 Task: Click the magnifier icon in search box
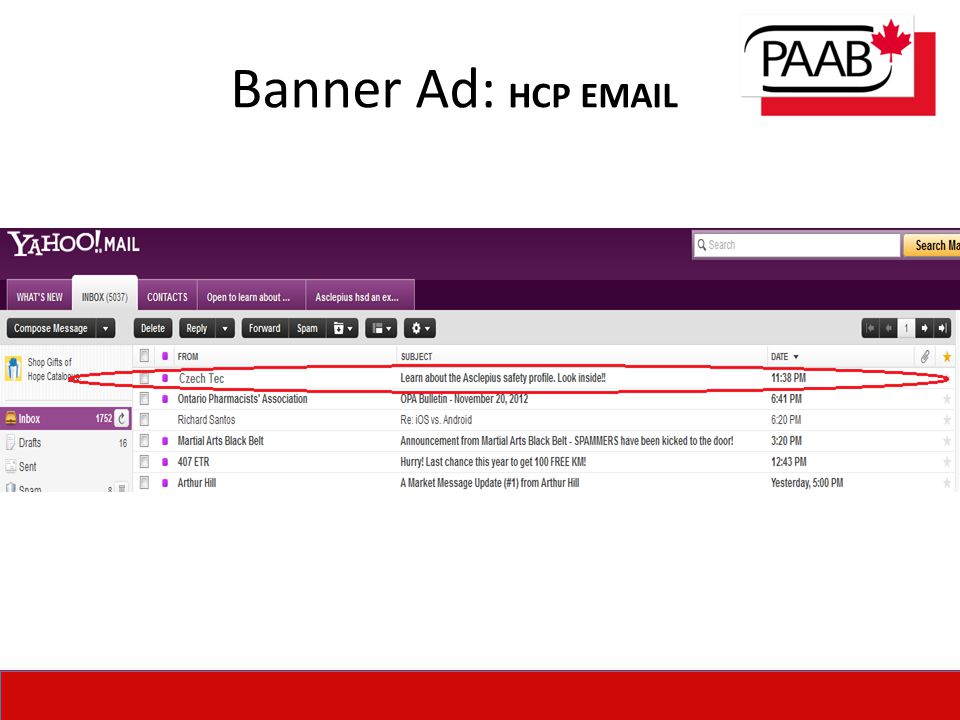[702, 245]
